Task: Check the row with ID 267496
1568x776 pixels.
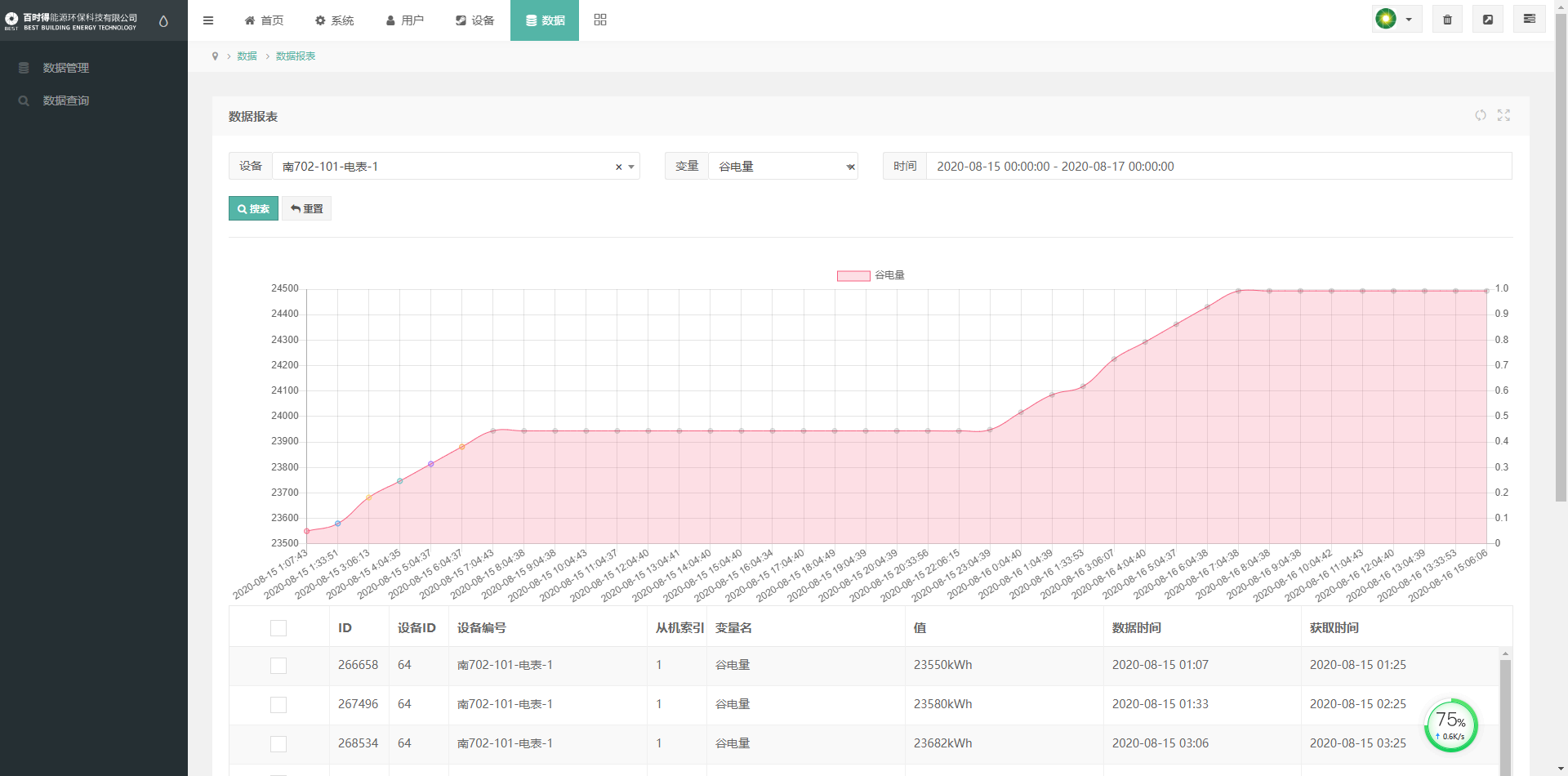Action: click(x=278, y=705)
